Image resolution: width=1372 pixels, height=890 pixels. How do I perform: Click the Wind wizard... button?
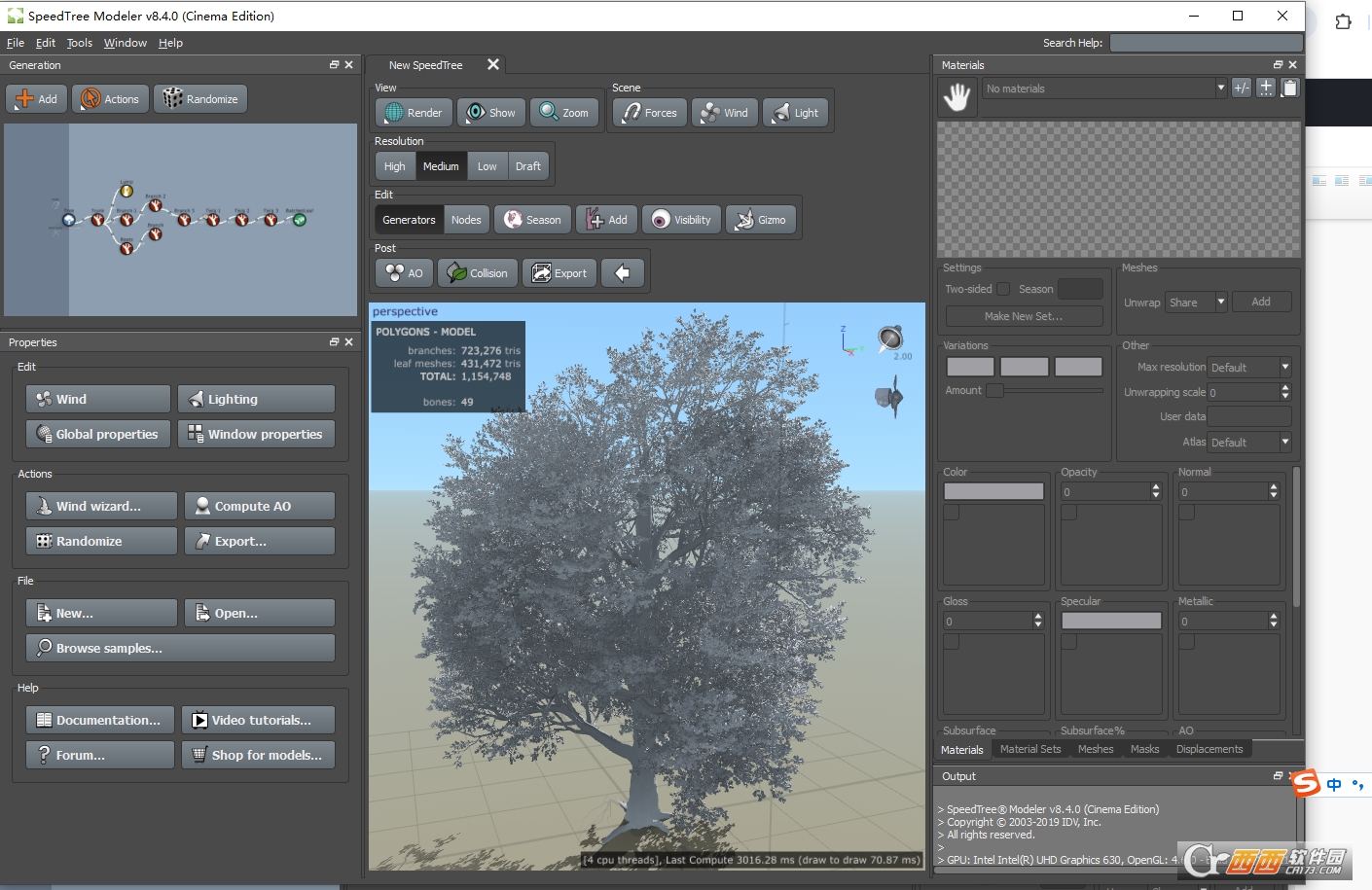coord(101,506)
